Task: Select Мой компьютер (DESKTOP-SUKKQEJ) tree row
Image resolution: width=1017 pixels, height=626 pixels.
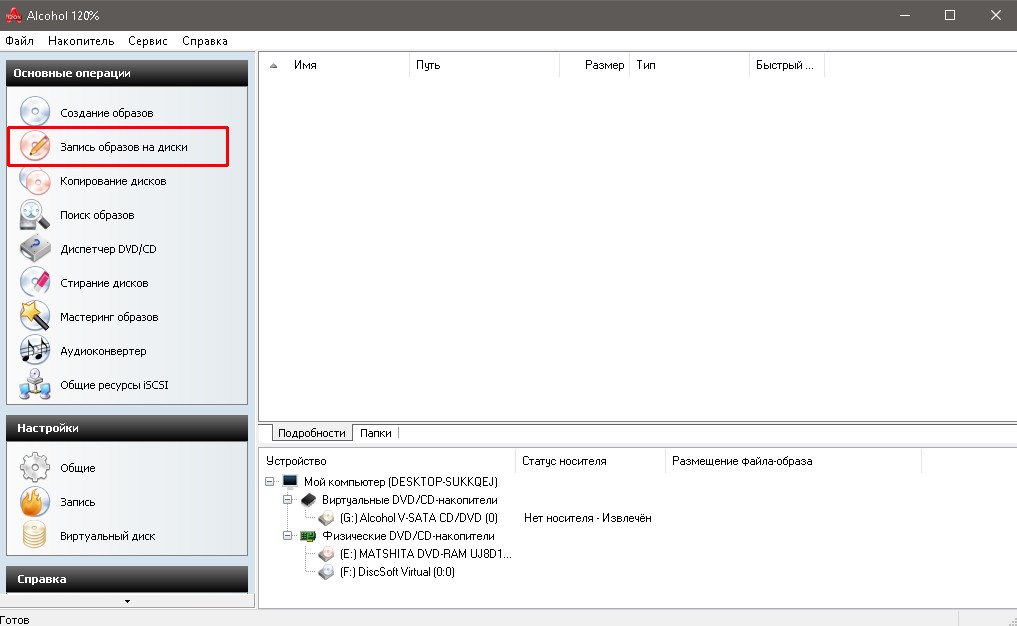Action: (x=401, y=482)
